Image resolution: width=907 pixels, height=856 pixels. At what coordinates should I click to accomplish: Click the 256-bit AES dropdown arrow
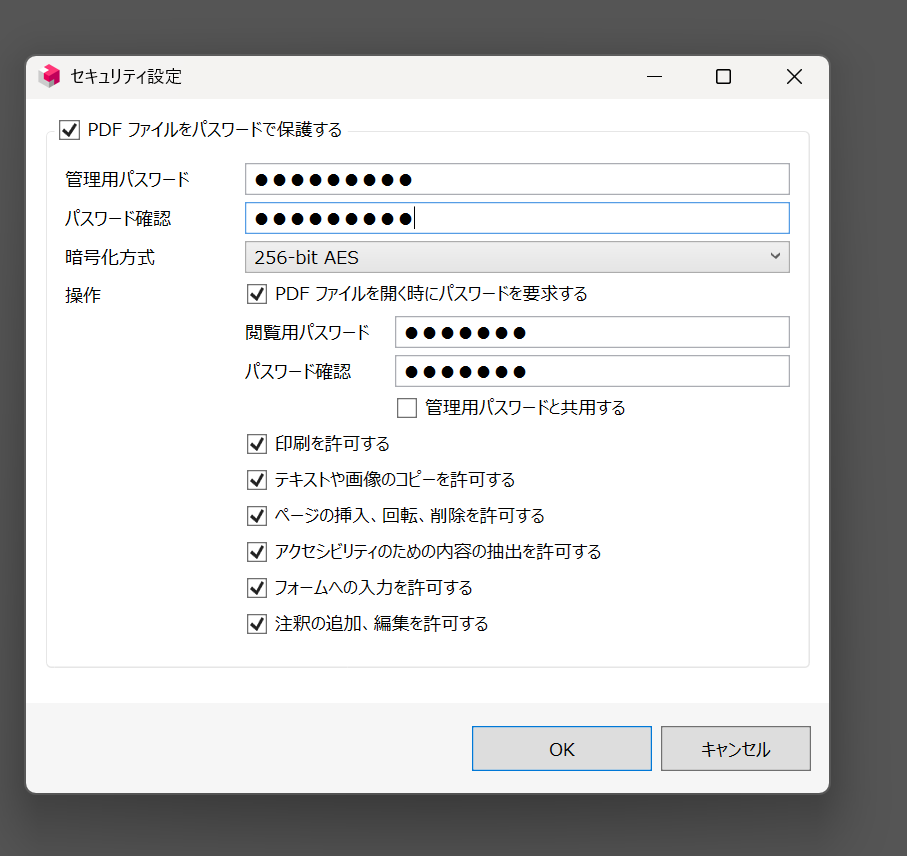[x=775, y=257]
